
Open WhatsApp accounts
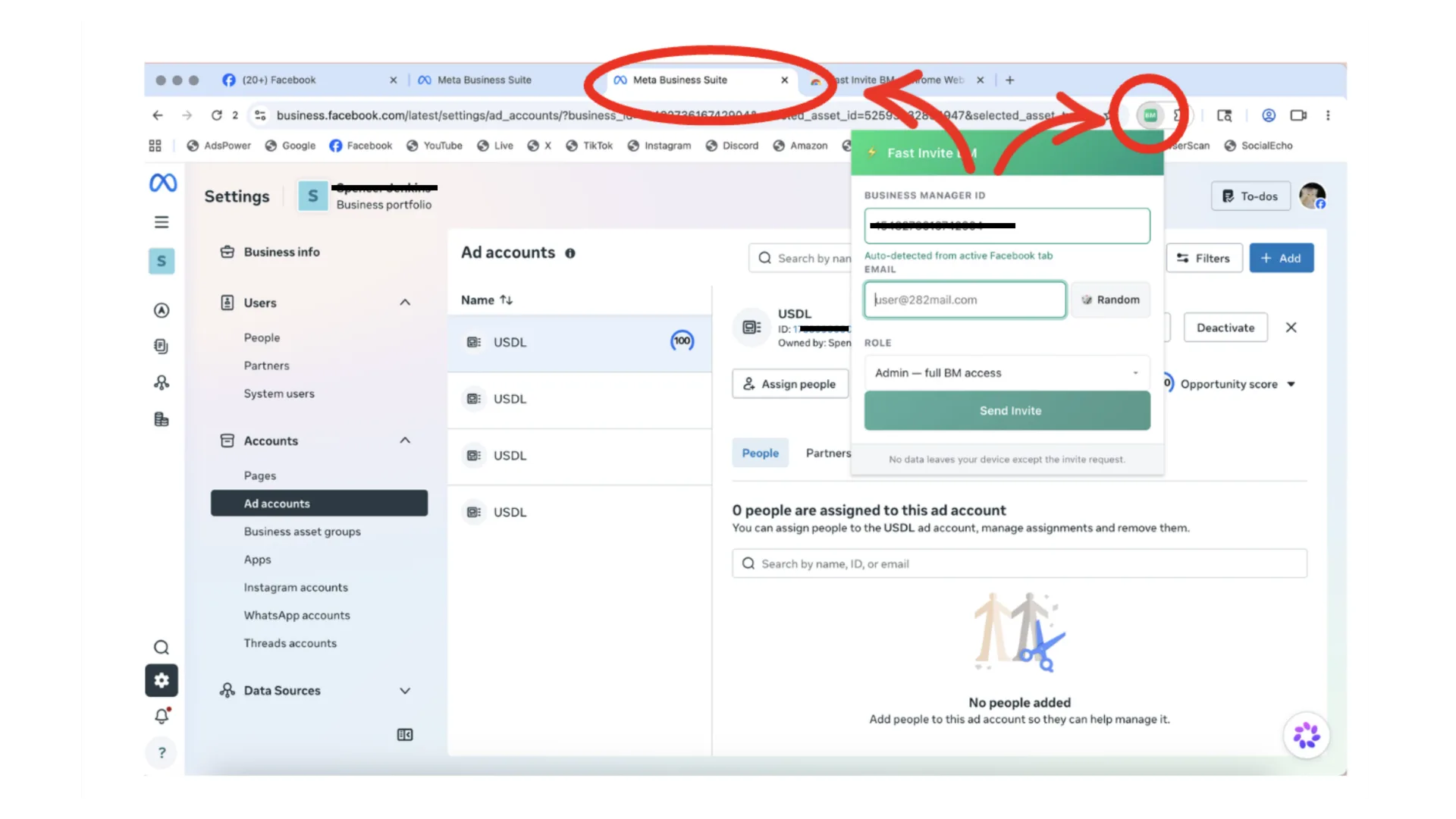pyautogui.click(x=297, y=616)
